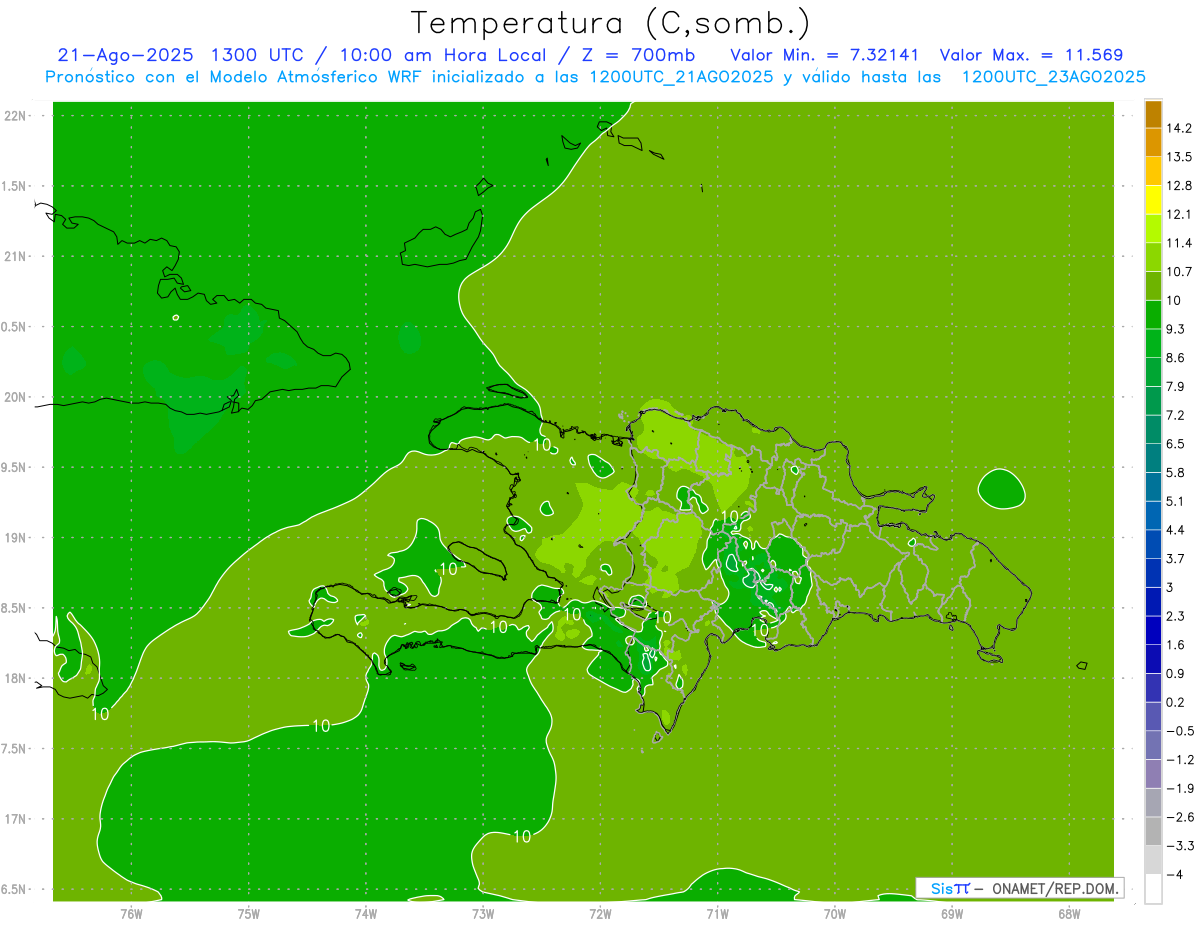Pick the blue swatch between 3.7 and 4.4
Image resolution: width=1200 pixels, height=927 pixels.
tap(1153, 544)
